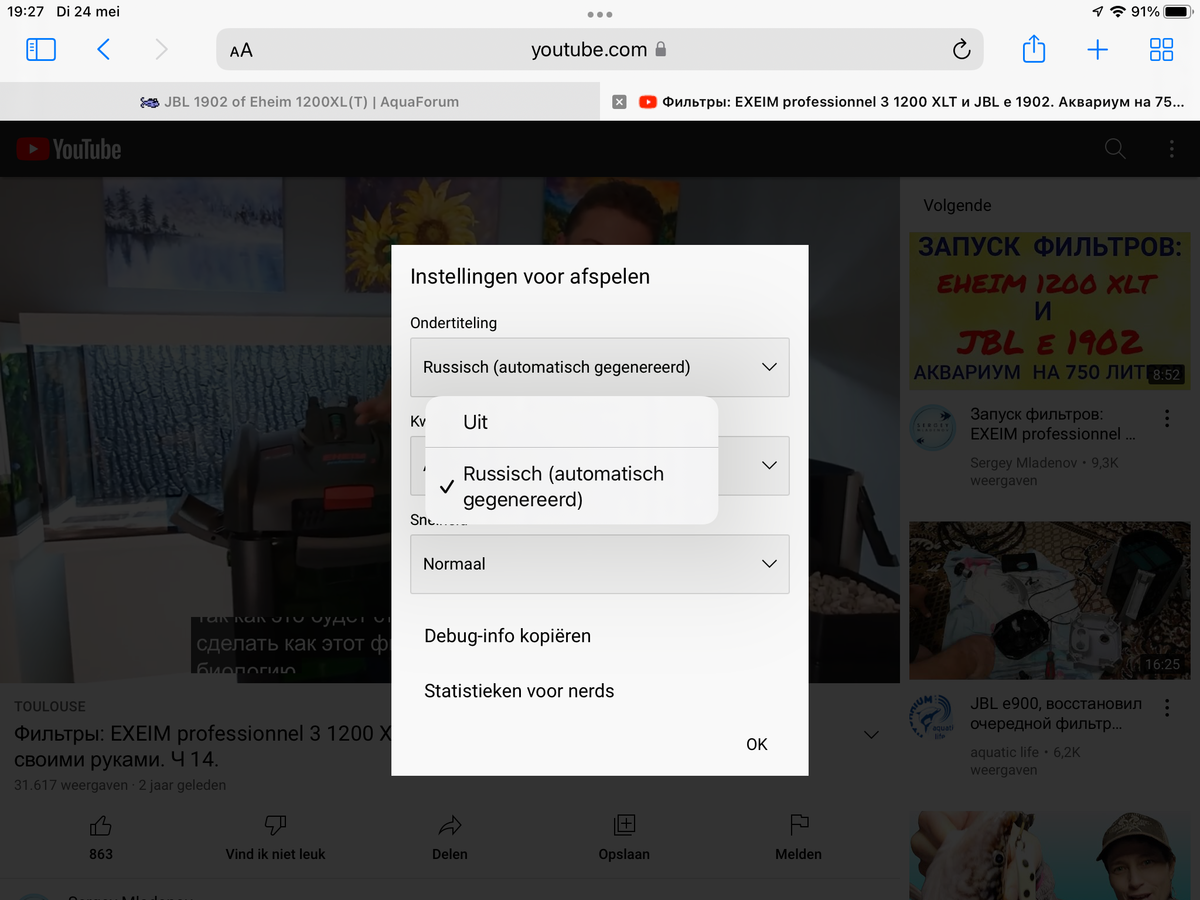Open the YouTube three-dot menu
Screen dimensions: 1200x900
click(1171, 149)
